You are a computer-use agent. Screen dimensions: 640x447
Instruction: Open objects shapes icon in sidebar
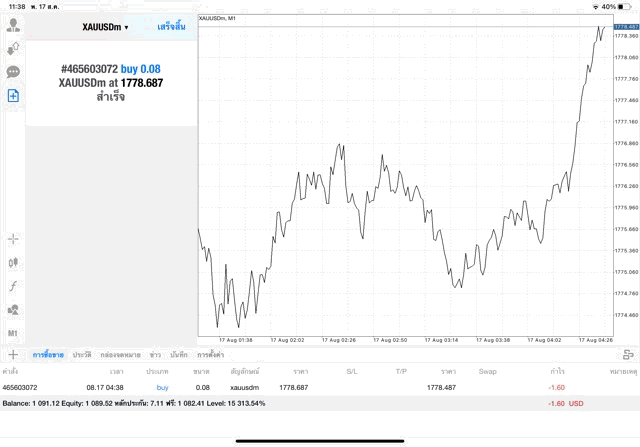(13, 309)
